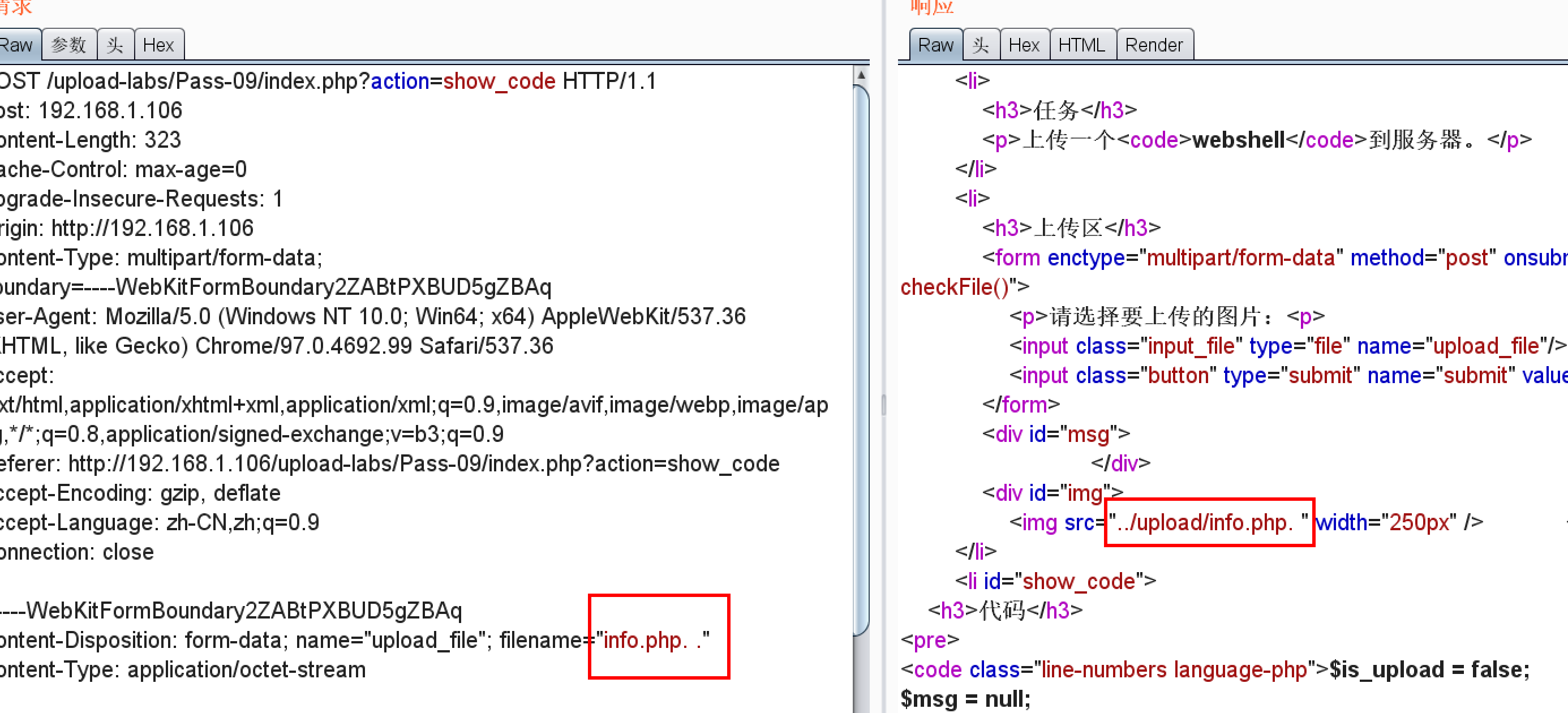
Task: Select the response Raw tab
Action: [935, 45]
